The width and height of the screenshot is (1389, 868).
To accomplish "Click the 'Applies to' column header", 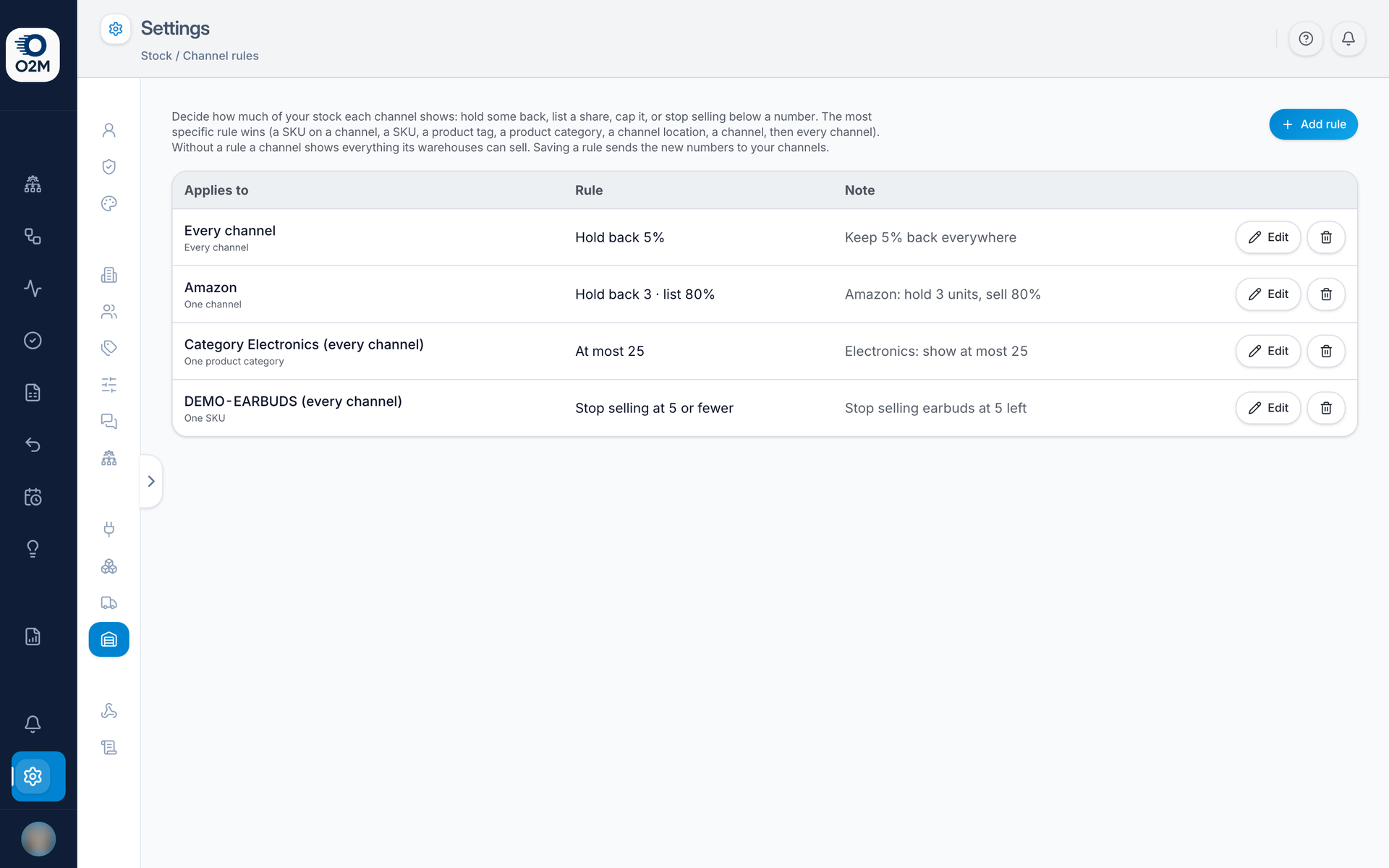I will tap(216, 190).
